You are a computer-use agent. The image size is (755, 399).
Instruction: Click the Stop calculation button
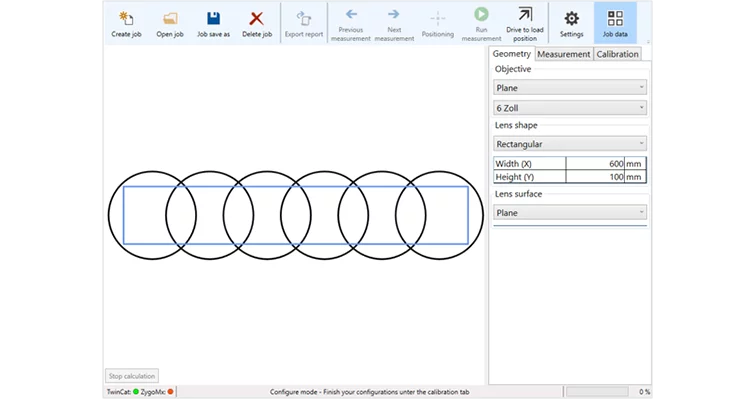(132, 376)
